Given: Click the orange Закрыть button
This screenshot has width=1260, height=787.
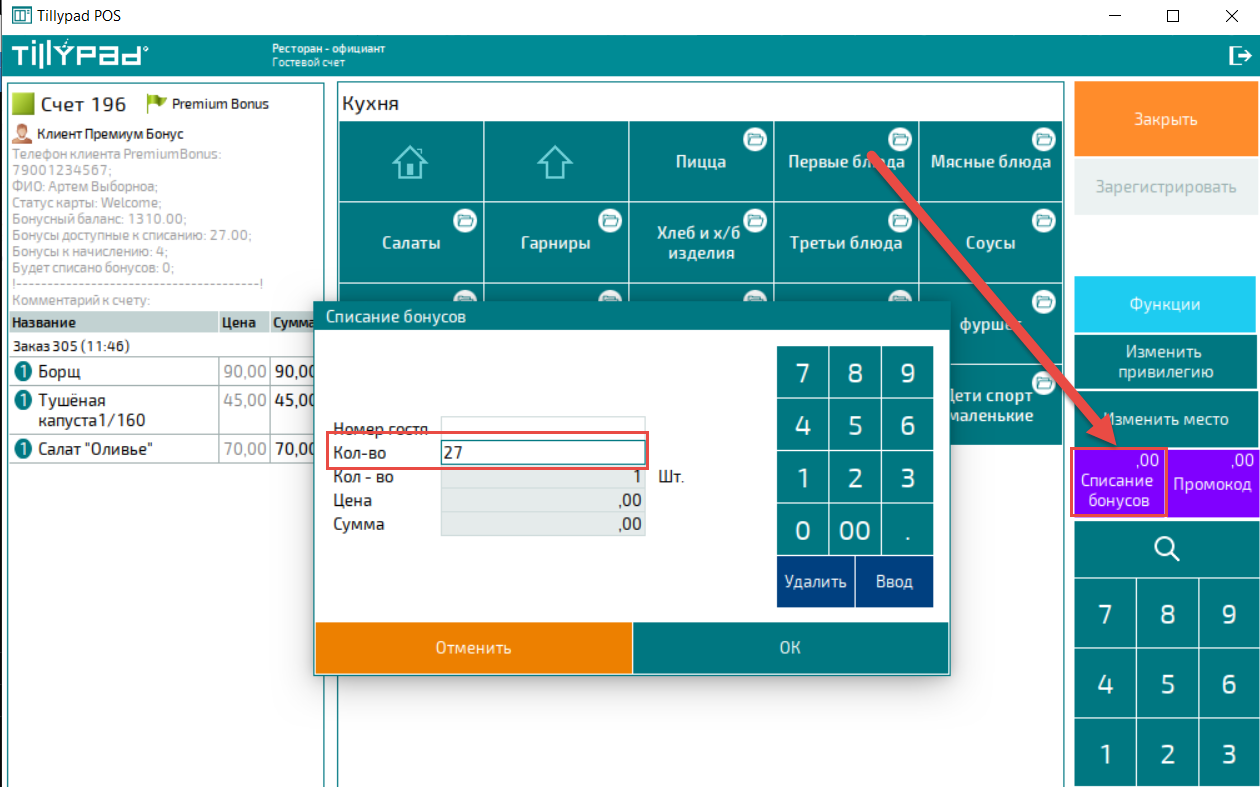Looking at the screenshot, I should [x=1164, y=119].
